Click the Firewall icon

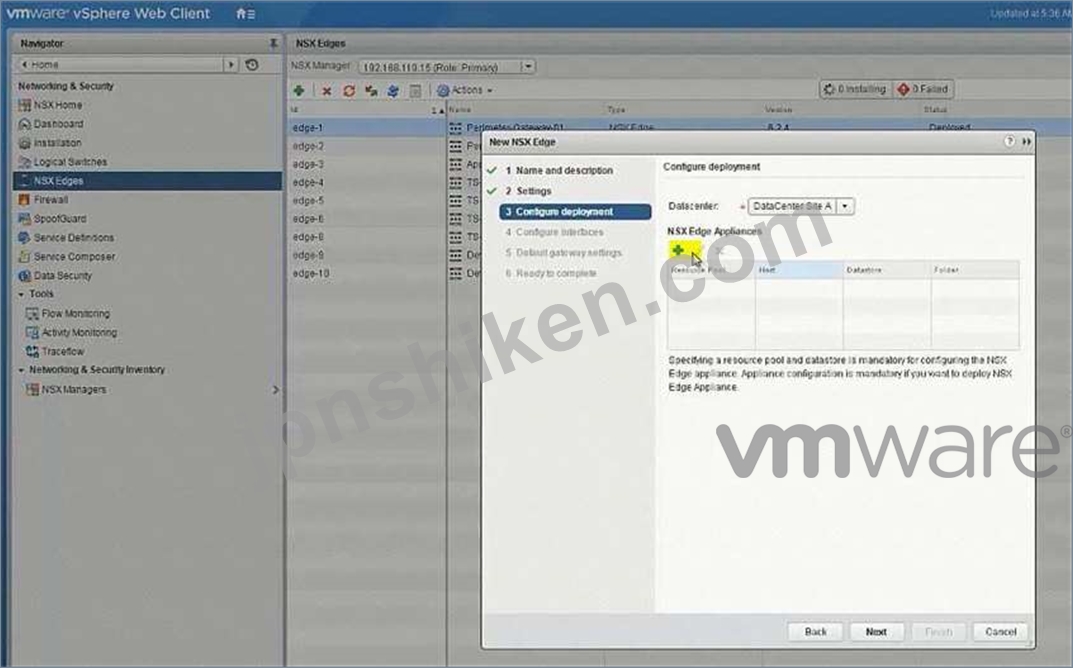point(25,200)
